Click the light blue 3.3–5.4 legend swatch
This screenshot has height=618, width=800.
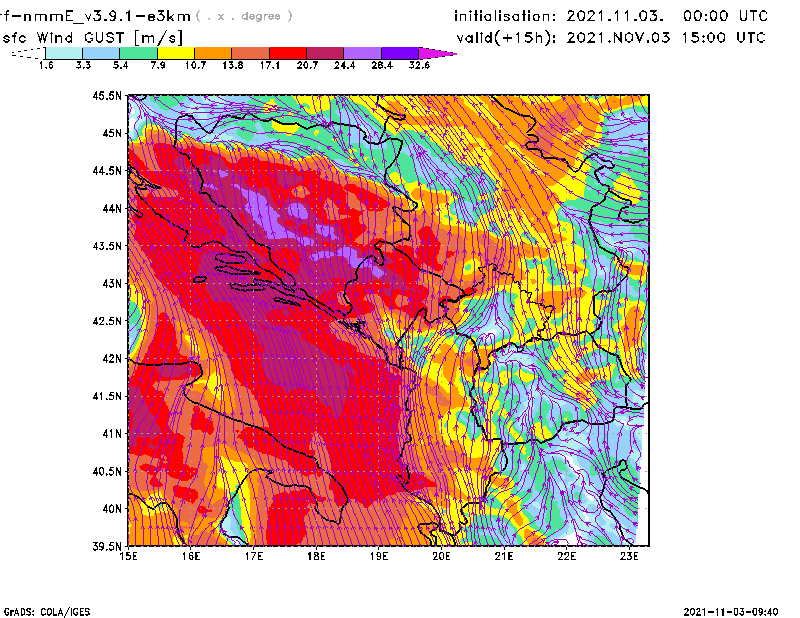pos(101,53)
